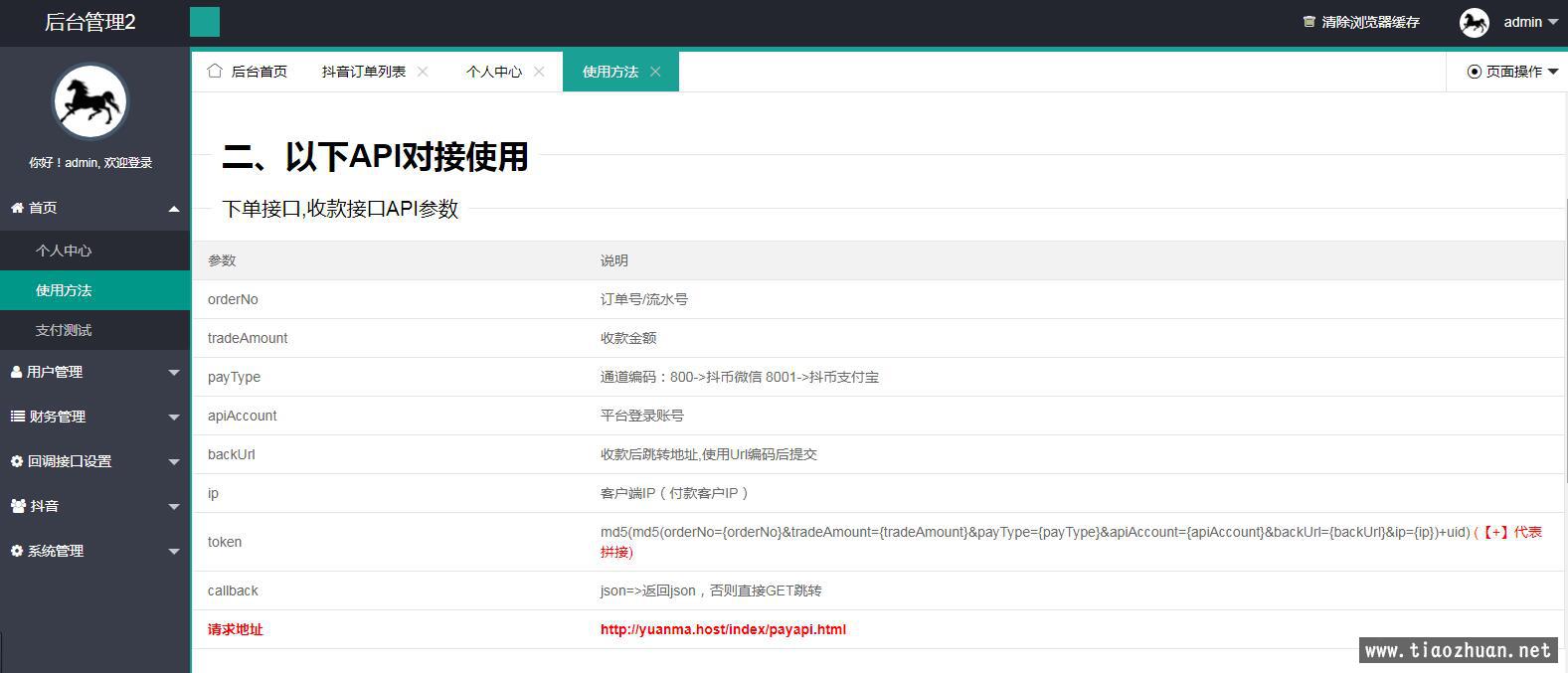The width and height of the screenshot is (1568, 673).
Task: Close the 个人中心 tab
Action: tap(539, 72)
